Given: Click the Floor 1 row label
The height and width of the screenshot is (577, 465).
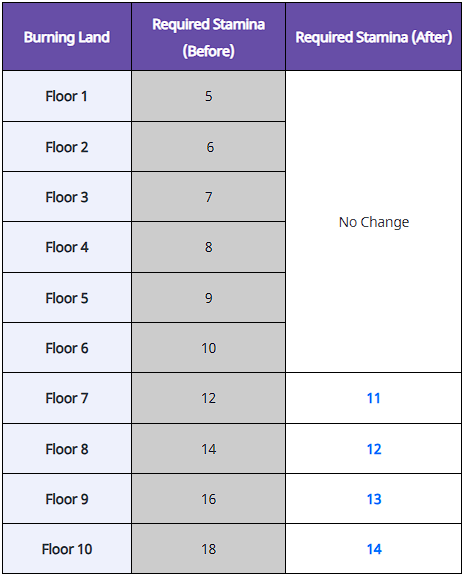Looking at the screenshot, I should tap(67, 96).
